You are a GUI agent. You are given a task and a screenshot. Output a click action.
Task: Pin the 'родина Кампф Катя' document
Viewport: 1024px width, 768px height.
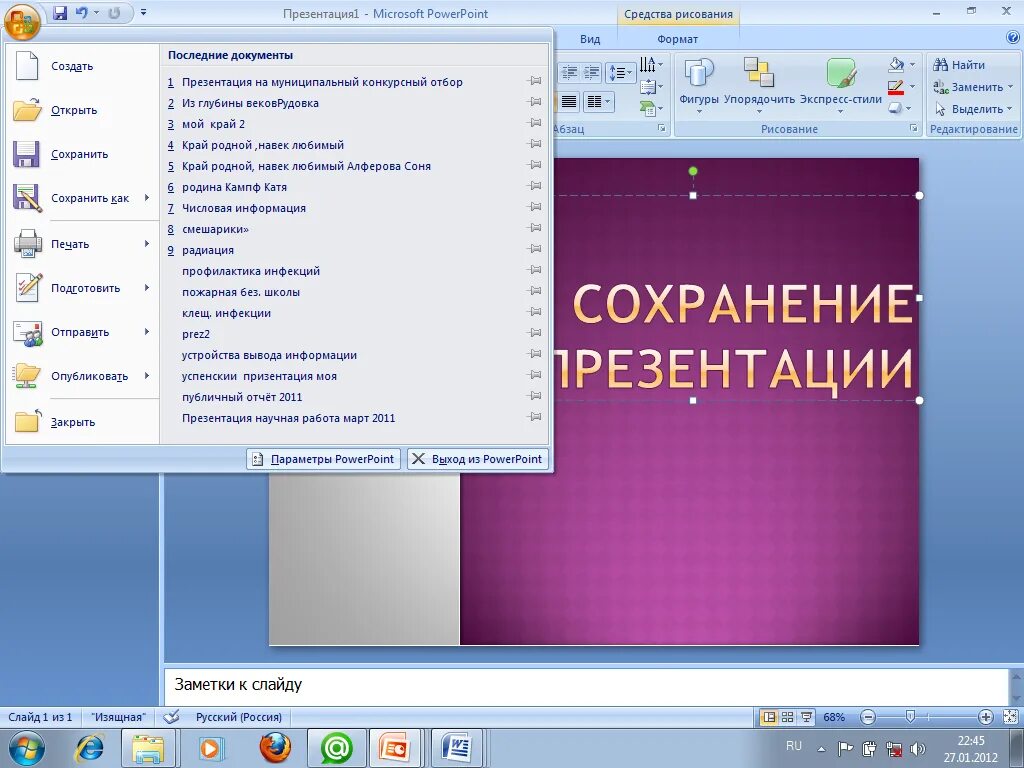[535, 186]
